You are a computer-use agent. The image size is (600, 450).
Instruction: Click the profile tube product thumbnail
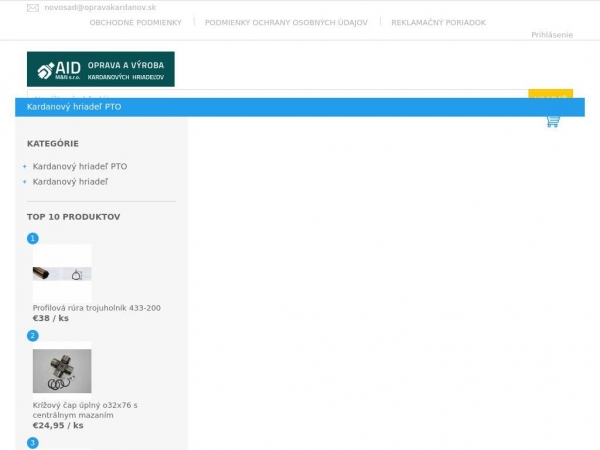pos(62,274)
